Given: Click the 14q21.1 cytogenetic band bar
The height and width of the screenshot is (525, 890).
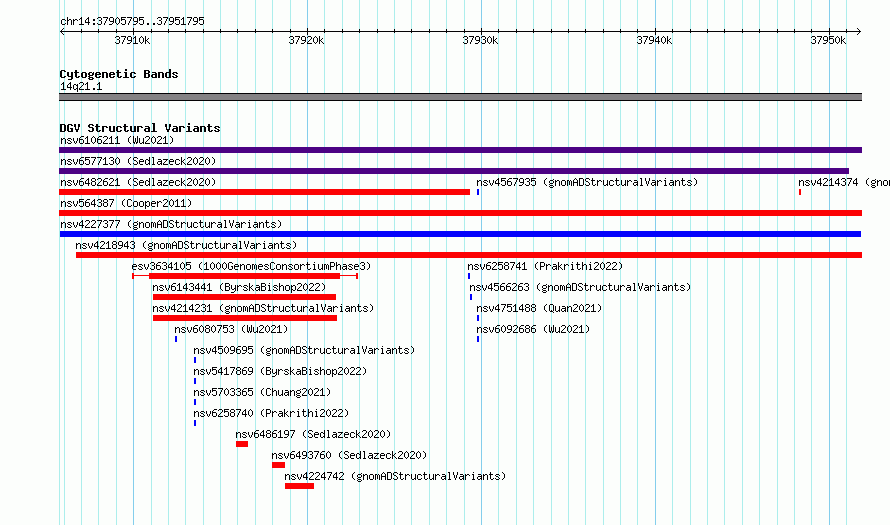Looking at the screenshot, I should (x=460, y=97).
